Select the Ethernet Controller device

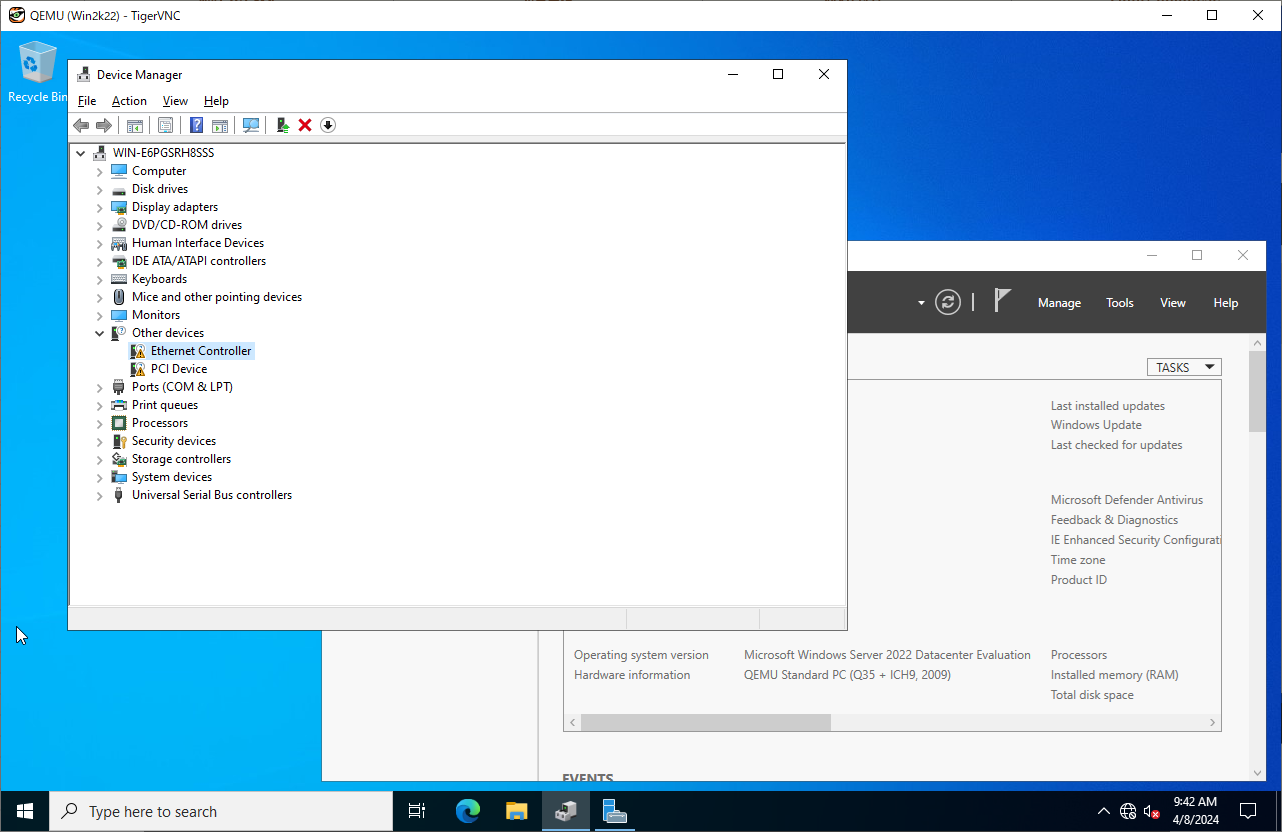(x=201, y=351)
